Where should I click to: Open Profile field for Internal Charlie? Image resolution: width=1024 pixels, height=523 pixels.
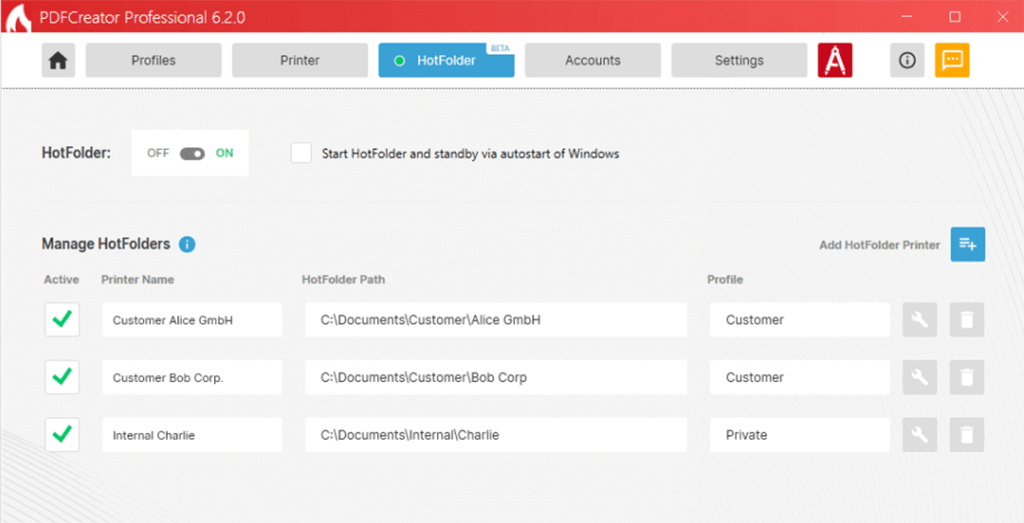click(x=799, y=435)
